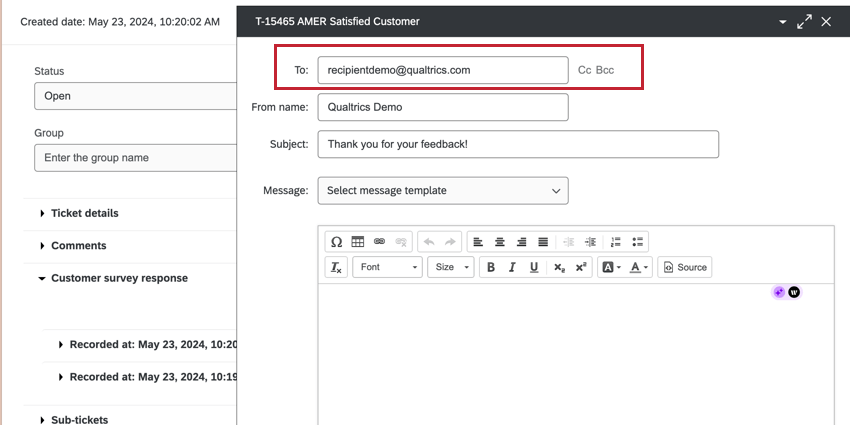Click the Source button in editor toolbar
The width and height of the screenshot is (850, 425).
(685, 267)
